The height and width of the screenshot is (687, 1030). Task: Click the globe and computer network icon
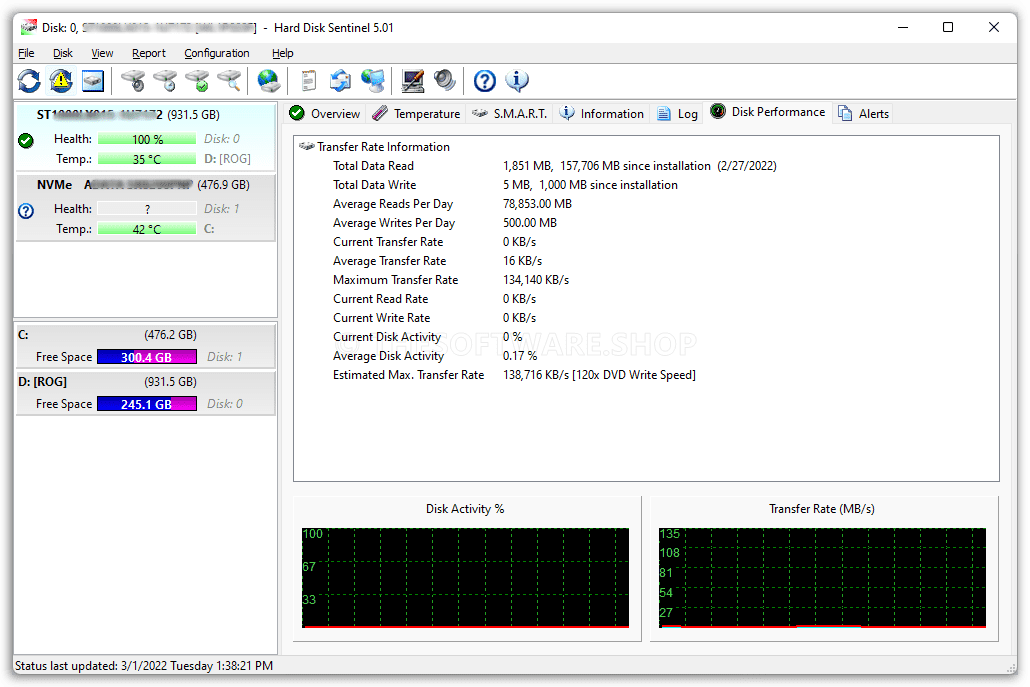point(372,81)
